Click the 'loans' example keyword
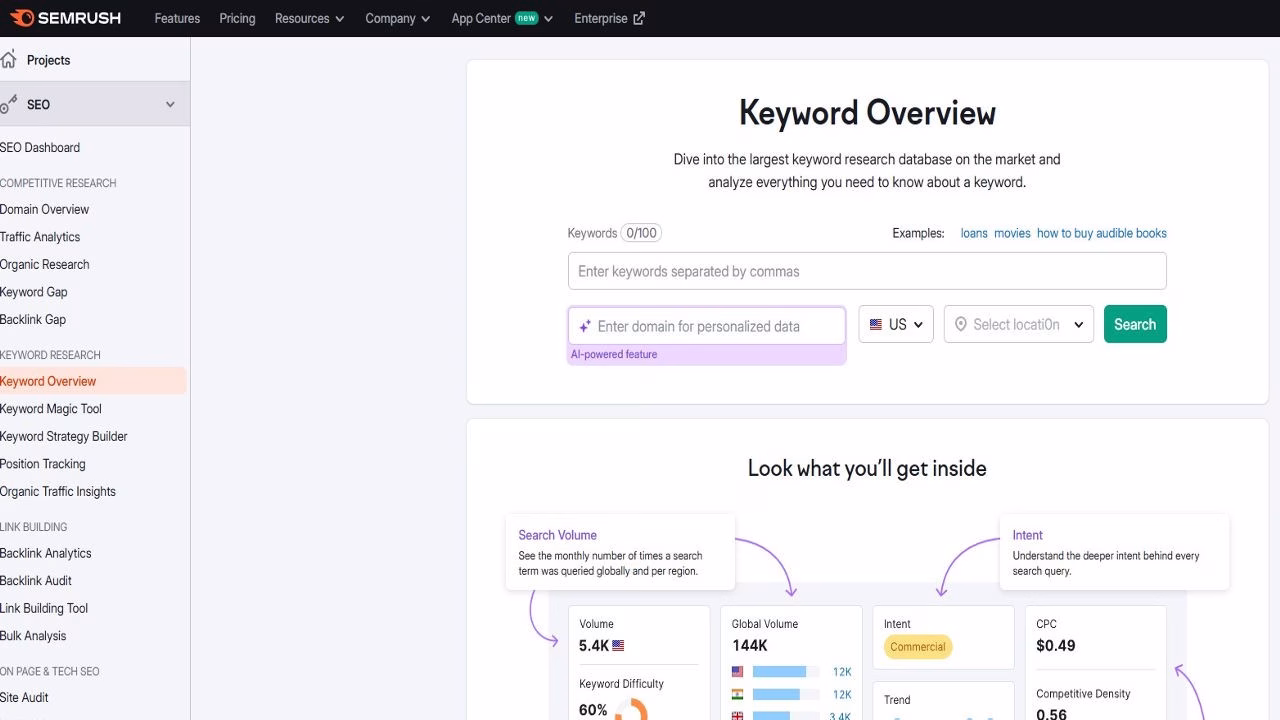 (973, 232)
